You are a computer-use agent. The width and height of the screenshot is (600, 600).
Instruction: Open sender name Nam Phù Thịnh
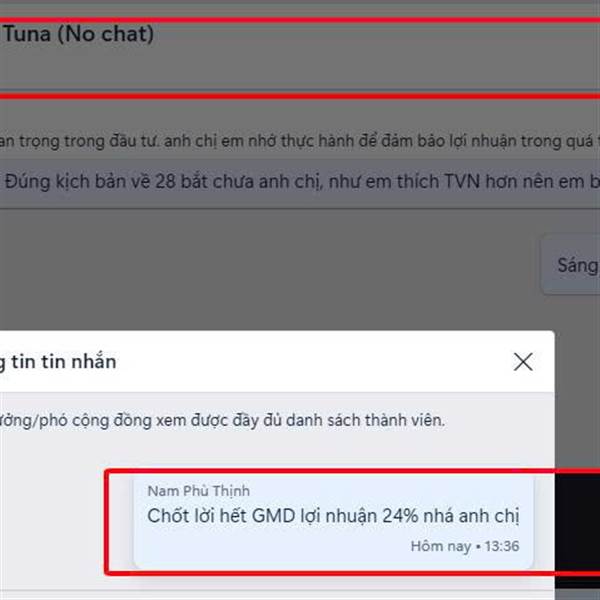click(x=199, y=491)
